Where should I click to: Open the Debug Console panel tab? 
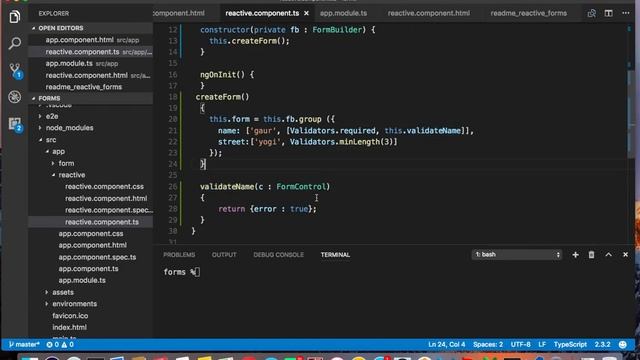point(278,255)
